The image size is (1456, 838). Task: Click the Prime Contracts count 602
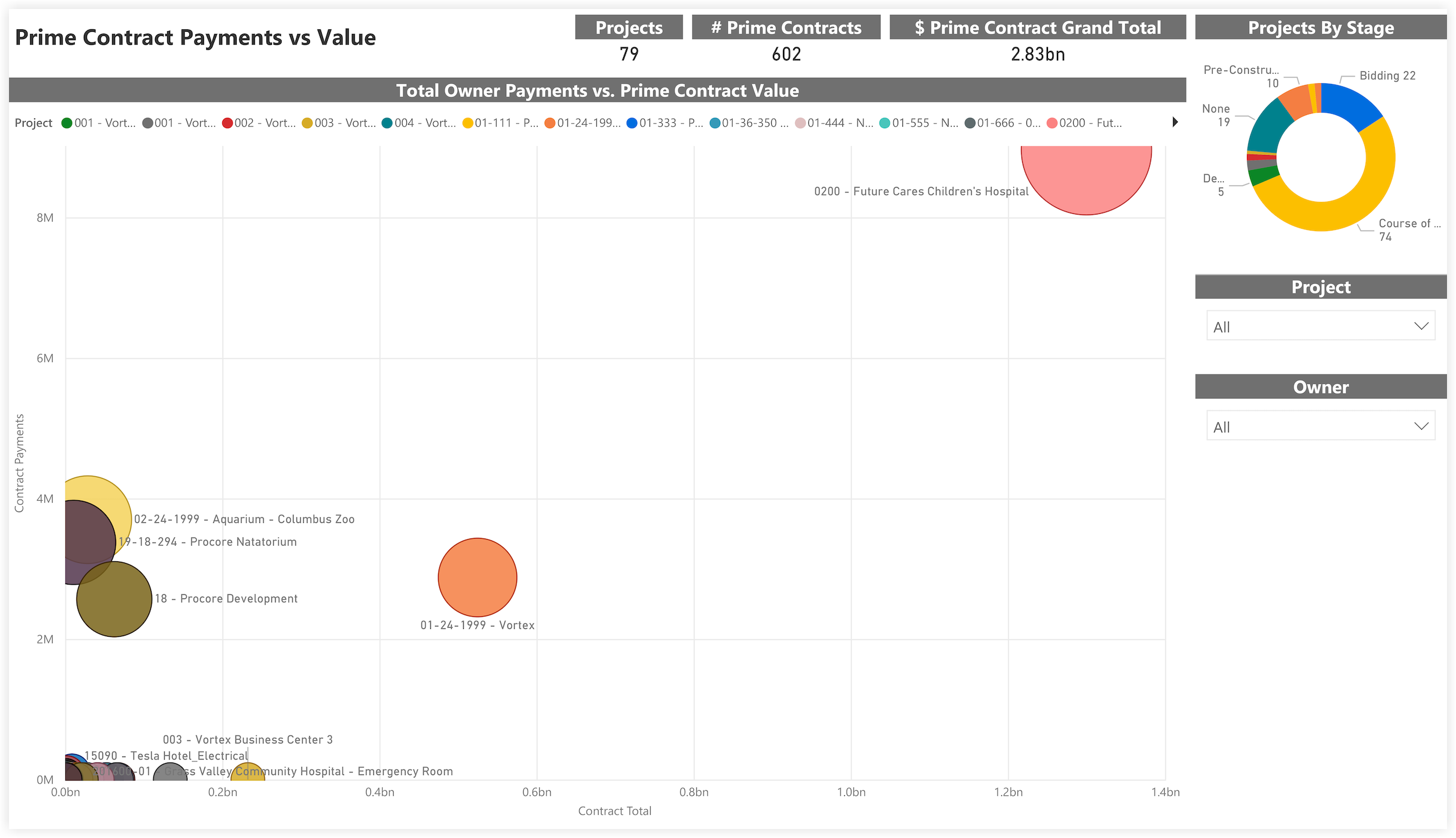click(786, 54)
